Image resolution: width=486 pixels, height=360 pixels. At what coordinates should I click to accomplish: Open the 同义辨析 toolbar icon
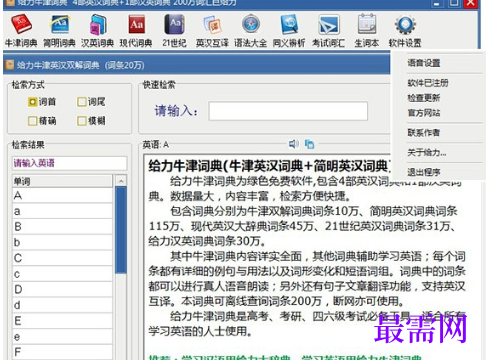pyautogui.click(x=289, y=31)
